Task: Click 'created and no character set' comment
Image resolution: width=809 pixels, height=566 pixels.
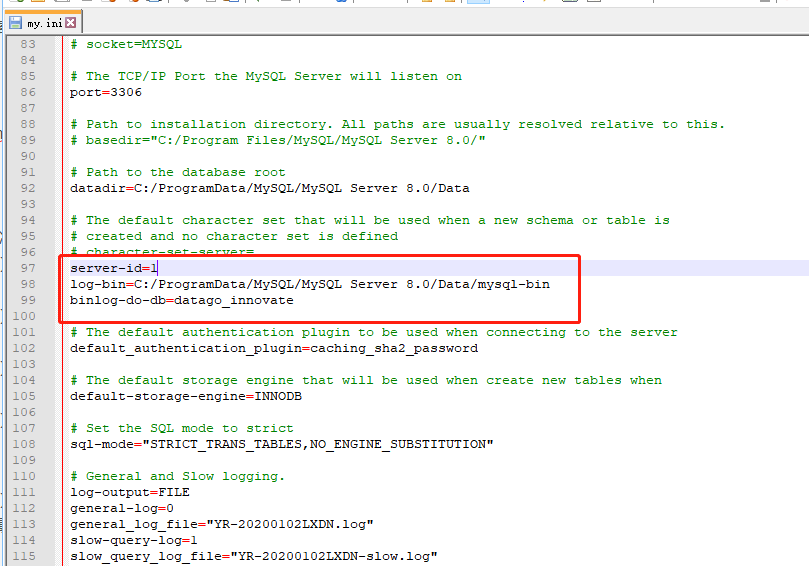Action: tap(234, 236)
